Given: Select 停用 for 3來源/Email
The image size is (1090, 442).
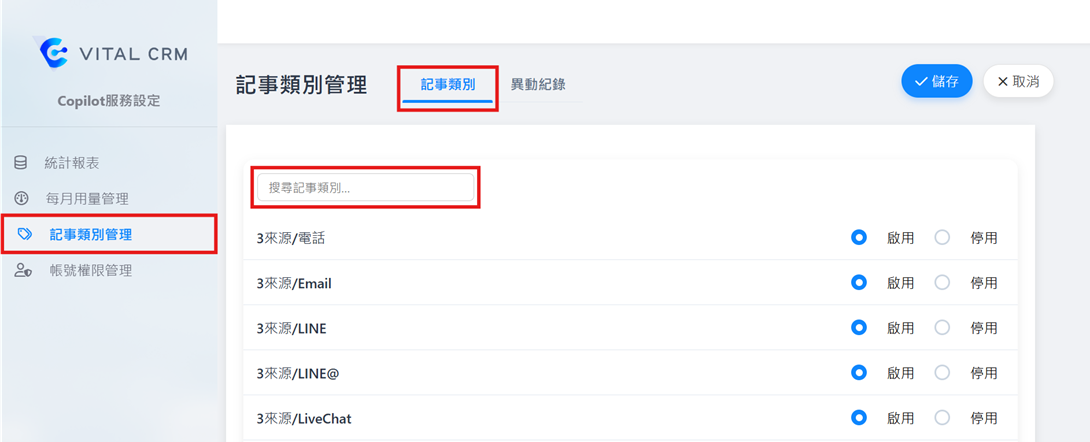Looking at the screenshot, I should click(x=942, y=283).
